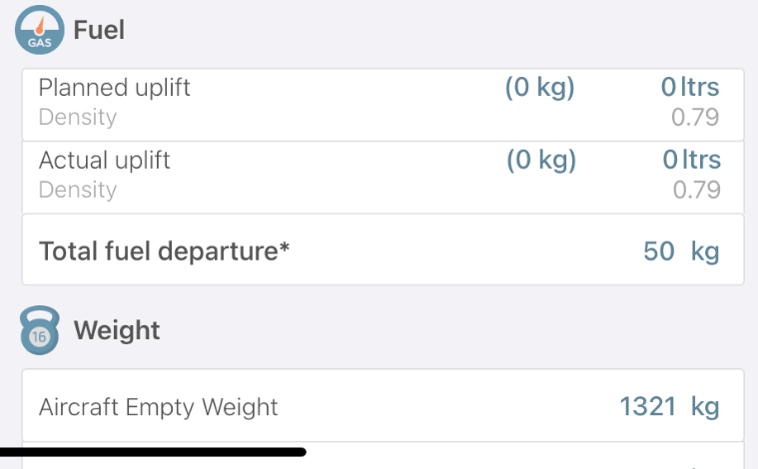Edit Aircraft Empty Weight 1321 value
The height and width of the screenshot is (469, 758).
tap(648, 407)
